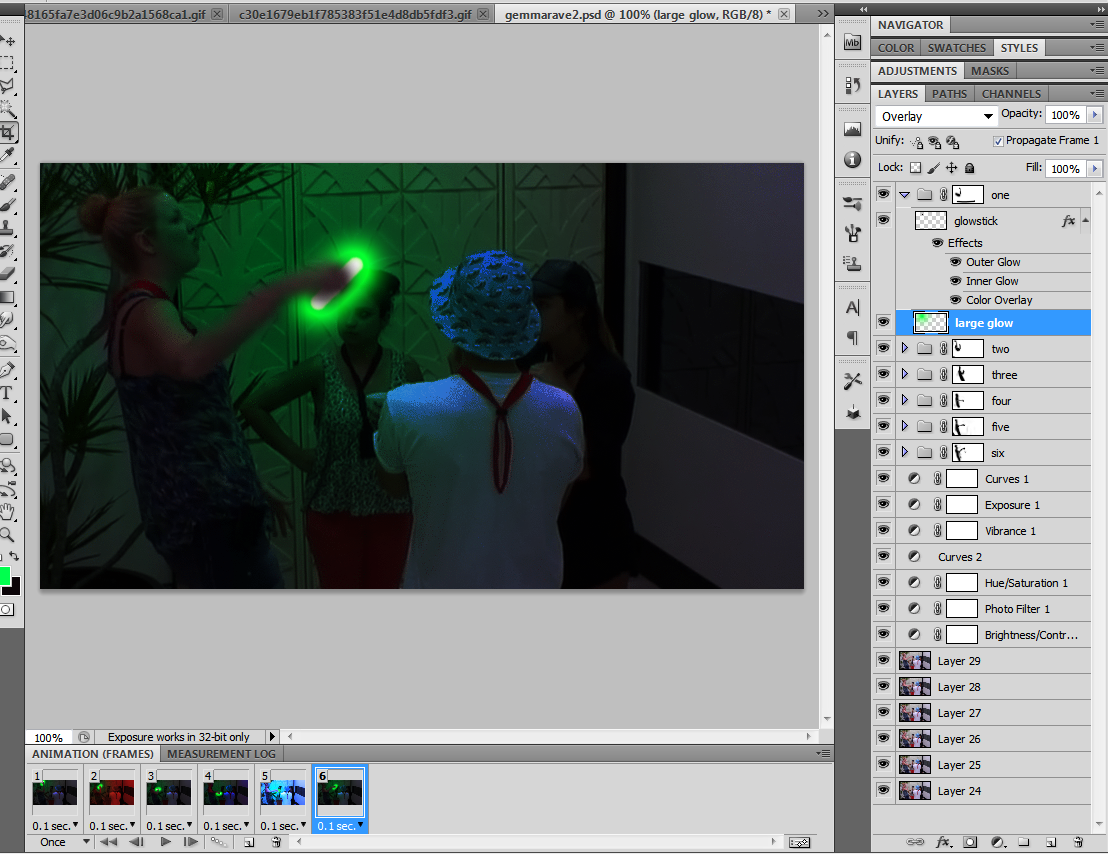Screen dimensions: 1108x854
Task: Click the lock all icon in Layers
Action: 970,168
